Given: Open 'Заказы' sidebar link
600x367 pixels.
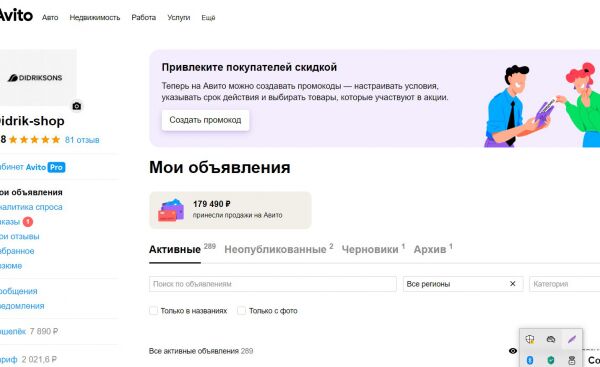Looking at the screenshot, I should (10, 222).
